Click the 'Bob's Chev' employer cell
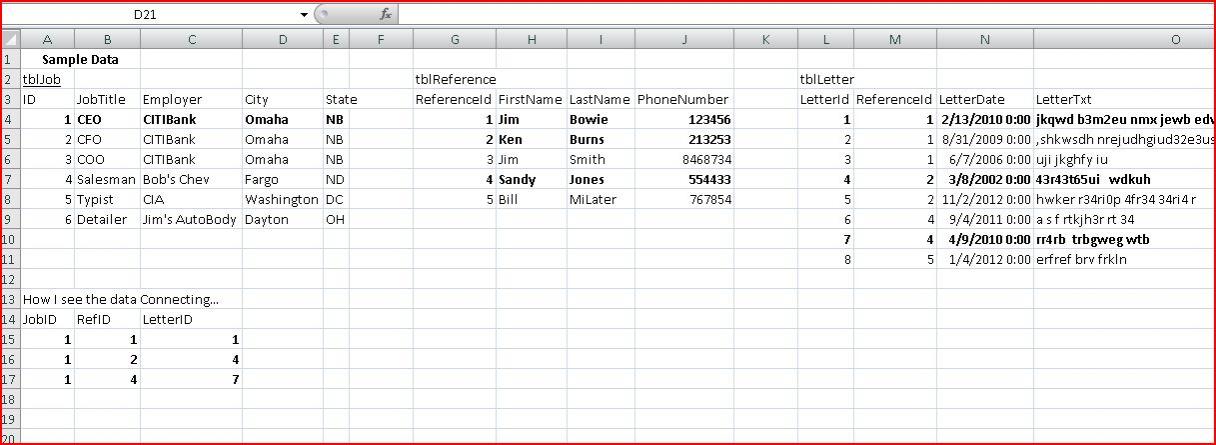This screenshot has width=1216, height=445. pyautogui.click(x=191, y=180)
